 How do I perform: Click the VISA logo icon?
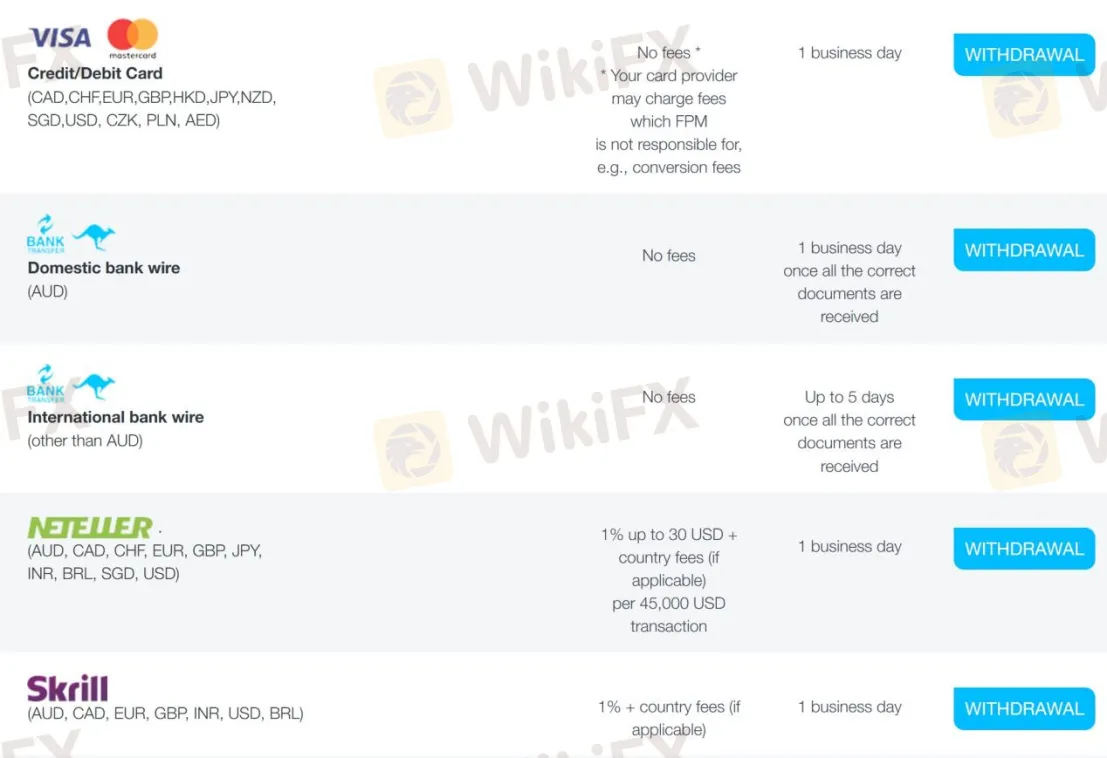[60, 37]
